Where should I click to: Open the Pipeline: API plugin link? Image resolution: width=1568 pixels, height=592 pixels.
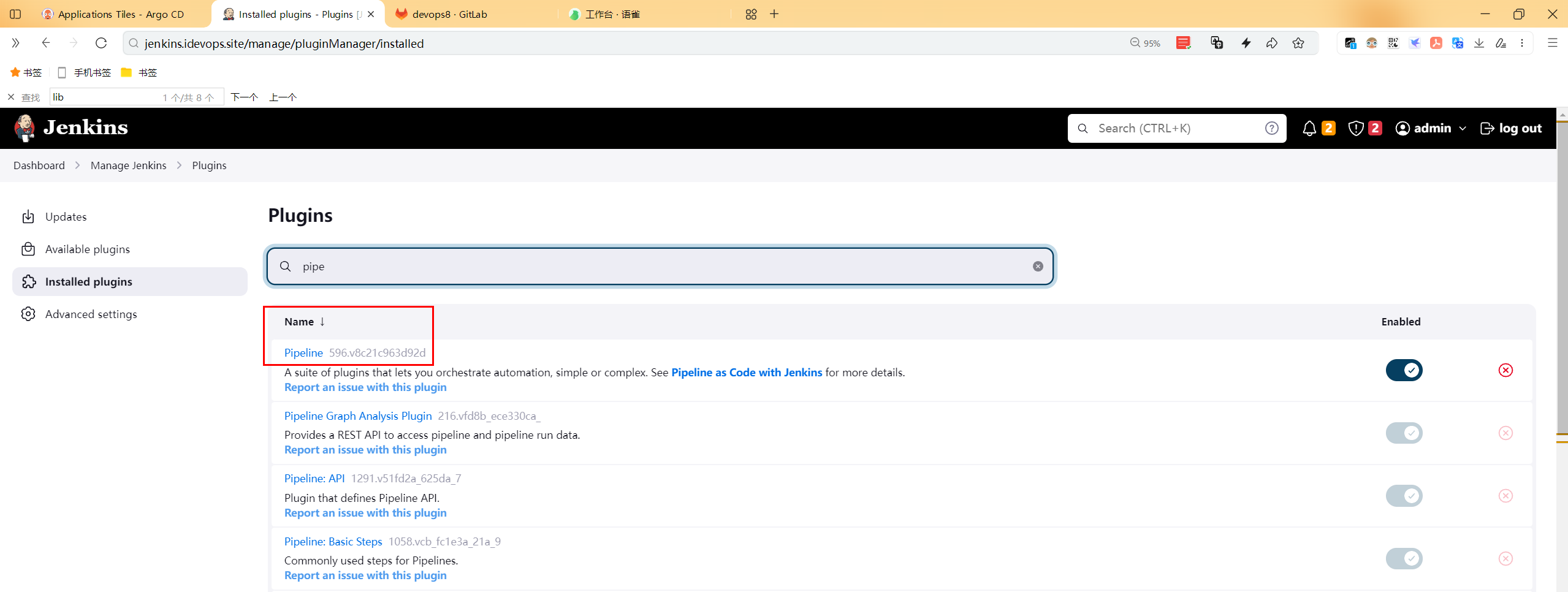[x=314, y=479]
